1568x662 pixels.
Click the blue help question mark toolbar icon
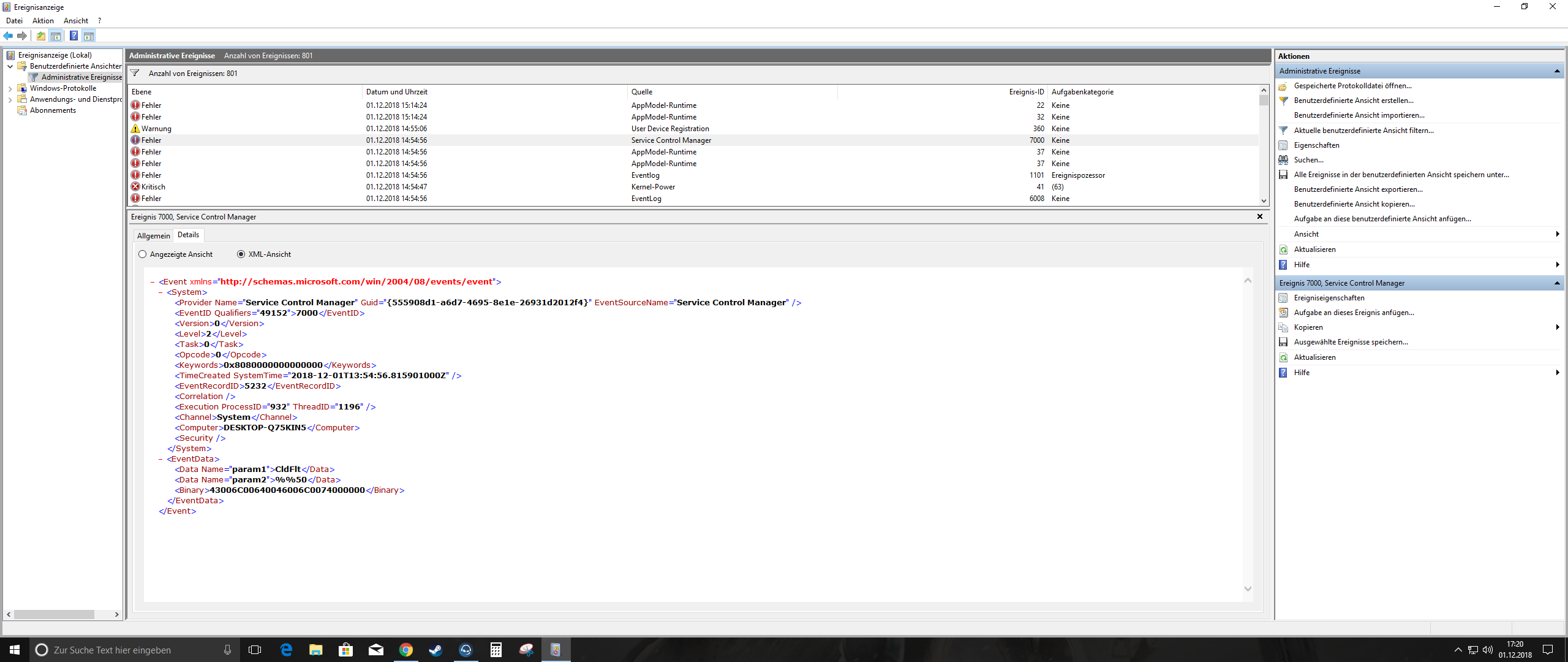pyautogui.click(x=73, y=36)
